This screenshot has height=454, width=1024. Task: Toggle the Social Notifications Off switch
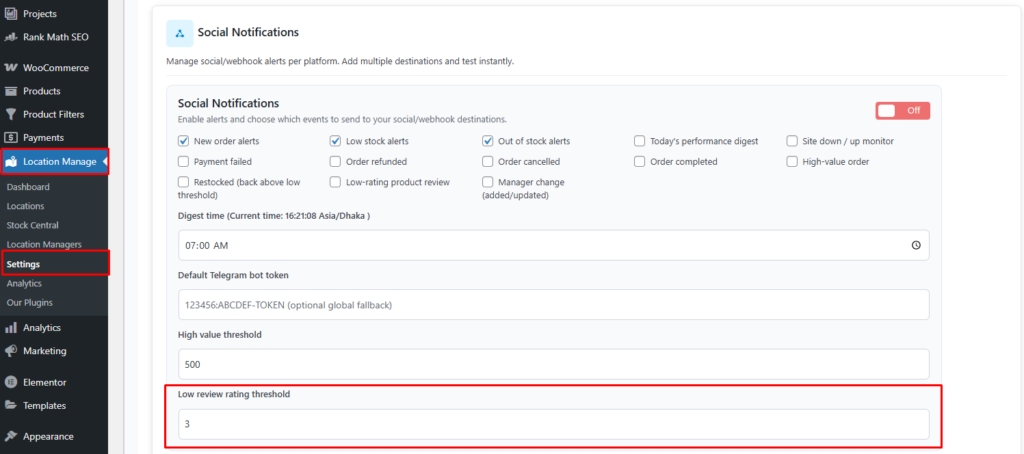tap(902, 111)
